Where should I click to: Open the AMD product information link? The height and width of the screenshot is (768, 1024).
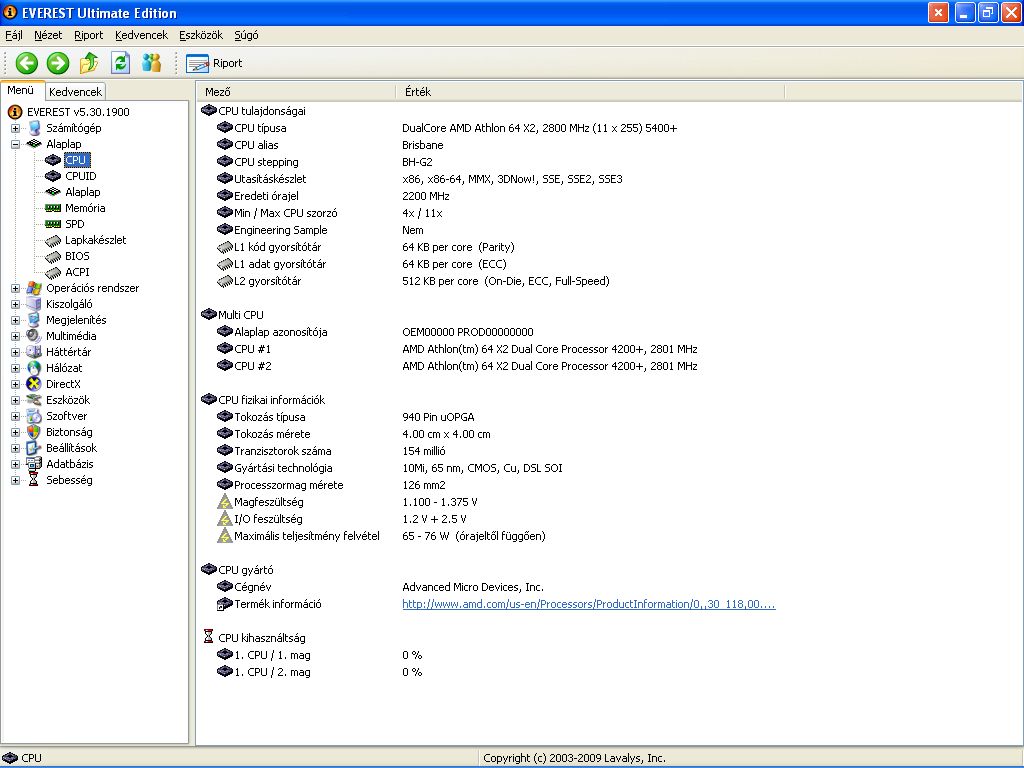point(588,604)
